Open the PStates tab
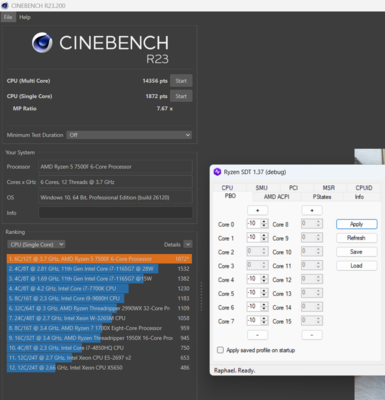Image resolution: width=385 pixels, height=400 pixels. [322, 197]
